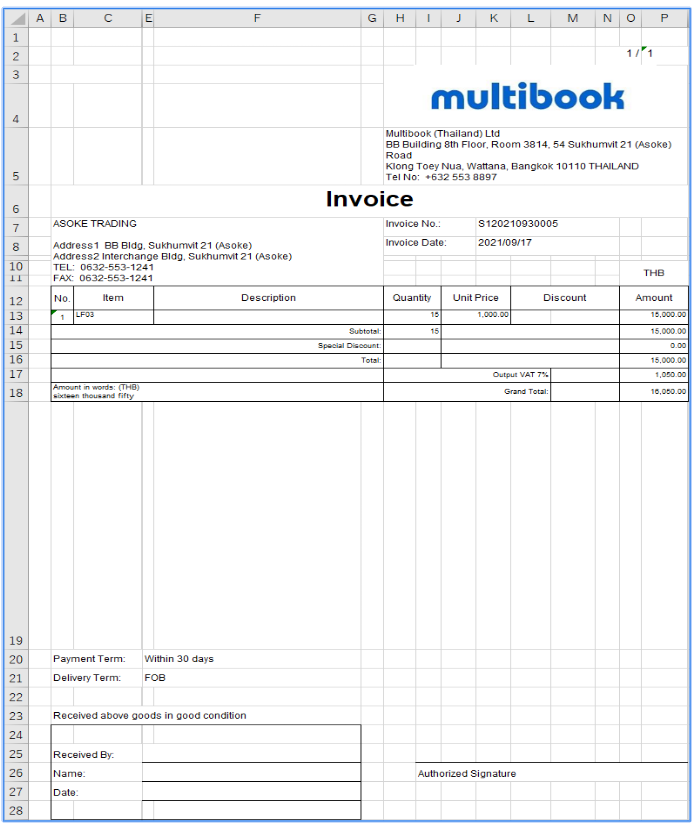Click page number '1 / 1' cell
Image resolution: width=696 pixels, height=825 pixels.
[x=639, y=53]
